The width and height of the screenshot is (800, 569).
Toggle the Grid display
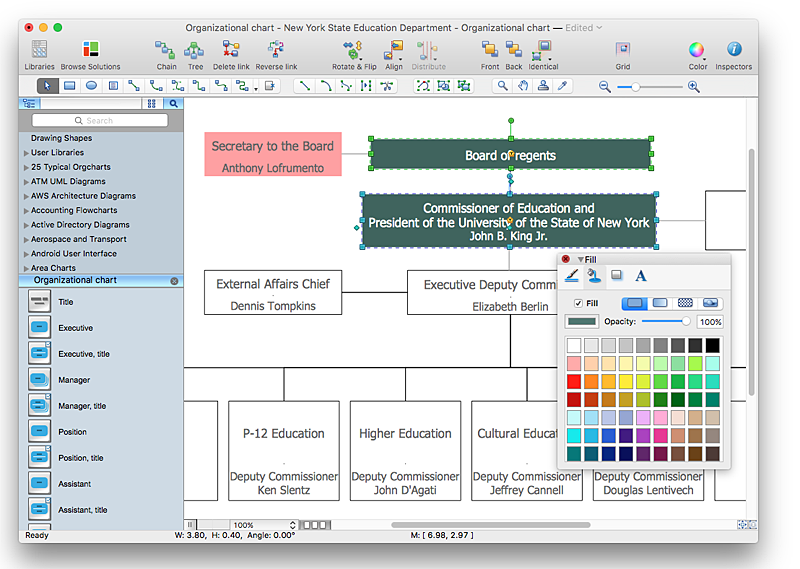click(x=622, y=55)
